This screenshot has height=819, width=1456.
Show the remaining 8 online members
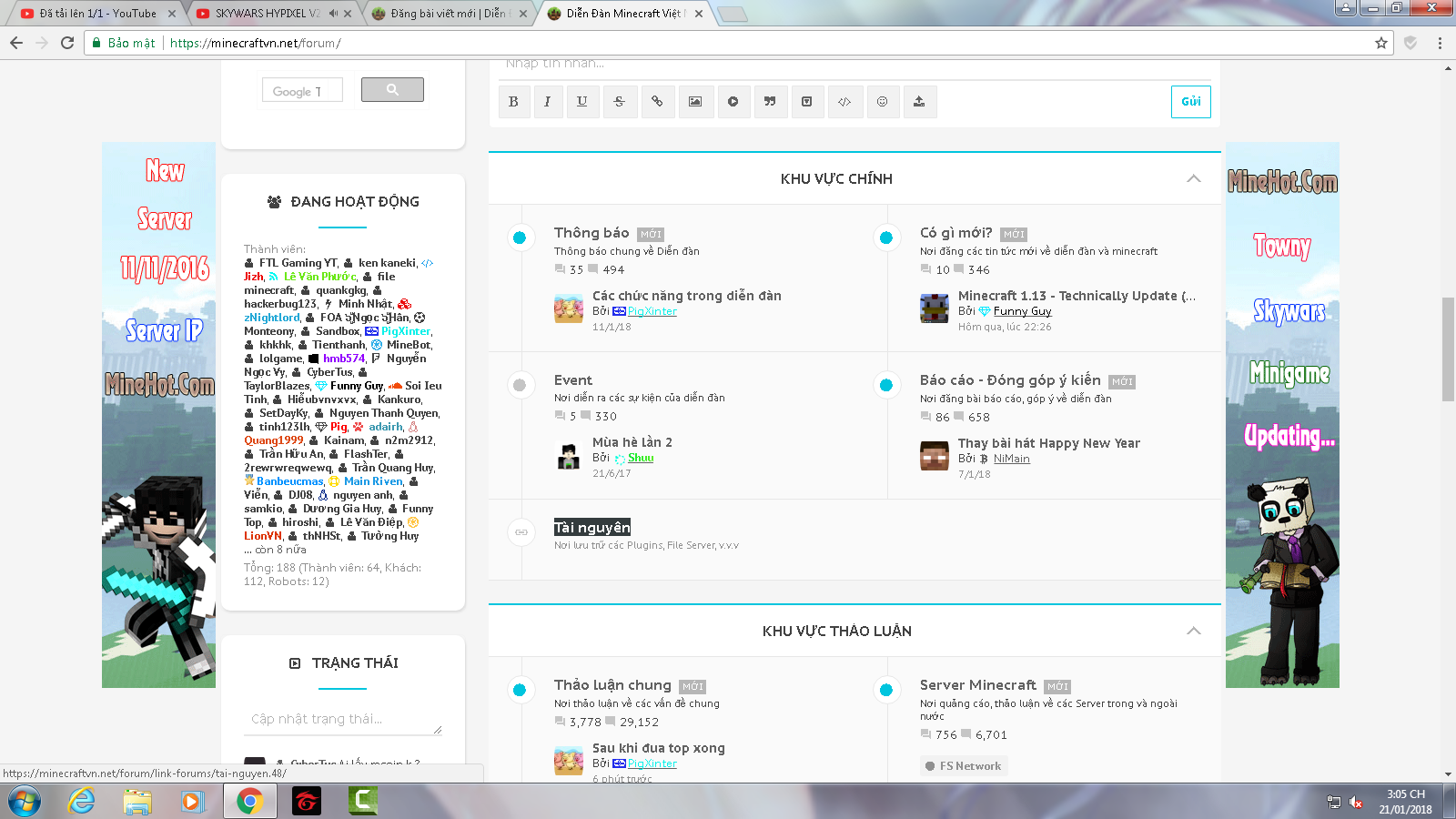pos(275,550)
